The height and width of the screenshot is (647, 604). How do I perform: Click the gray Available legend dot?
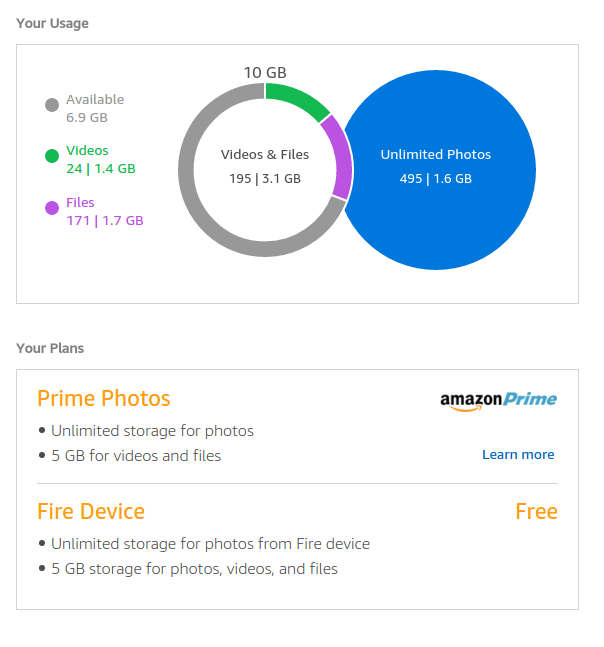52,105
